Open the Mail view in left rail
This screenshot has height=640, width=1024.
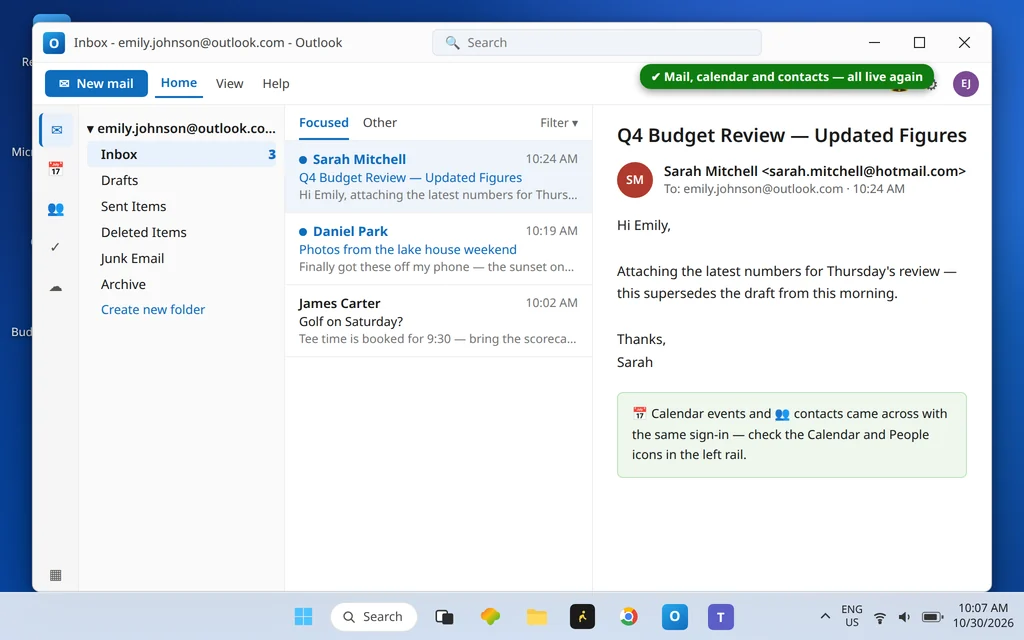56,130
